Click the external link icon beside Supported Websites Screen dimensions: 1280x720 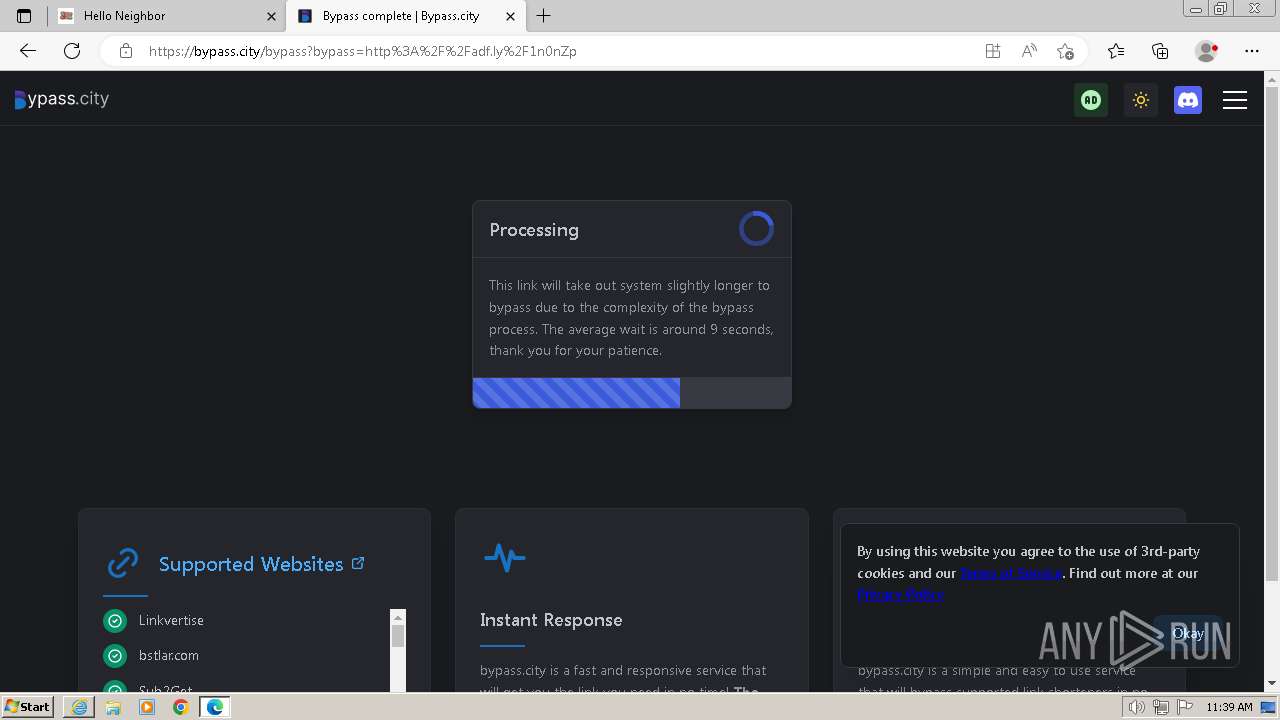(x=358, y=564)
